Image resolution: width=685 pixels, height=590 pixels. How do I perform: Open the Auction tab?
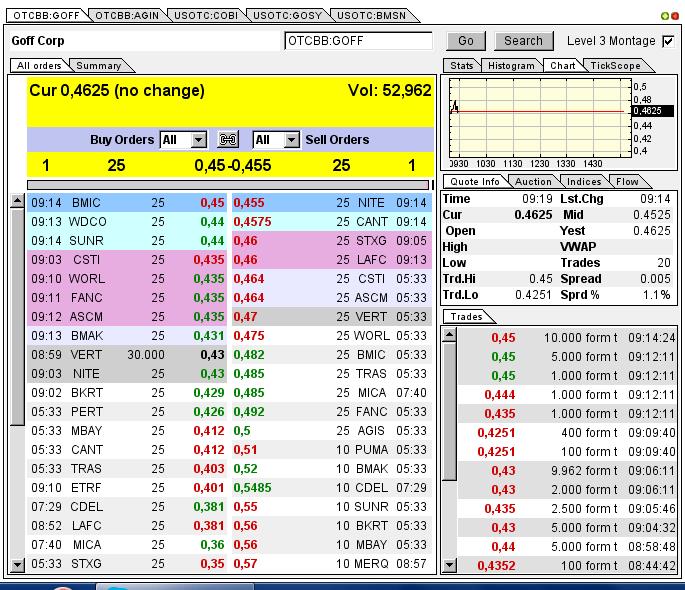click(533, 182)
